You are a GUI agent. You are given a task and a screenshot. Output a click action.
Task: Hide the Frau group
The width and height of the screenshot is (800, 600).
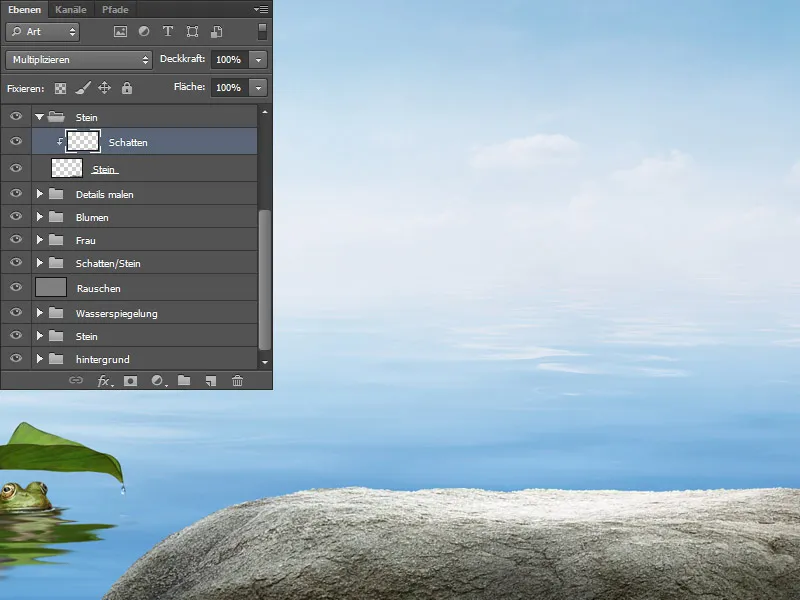16,239
